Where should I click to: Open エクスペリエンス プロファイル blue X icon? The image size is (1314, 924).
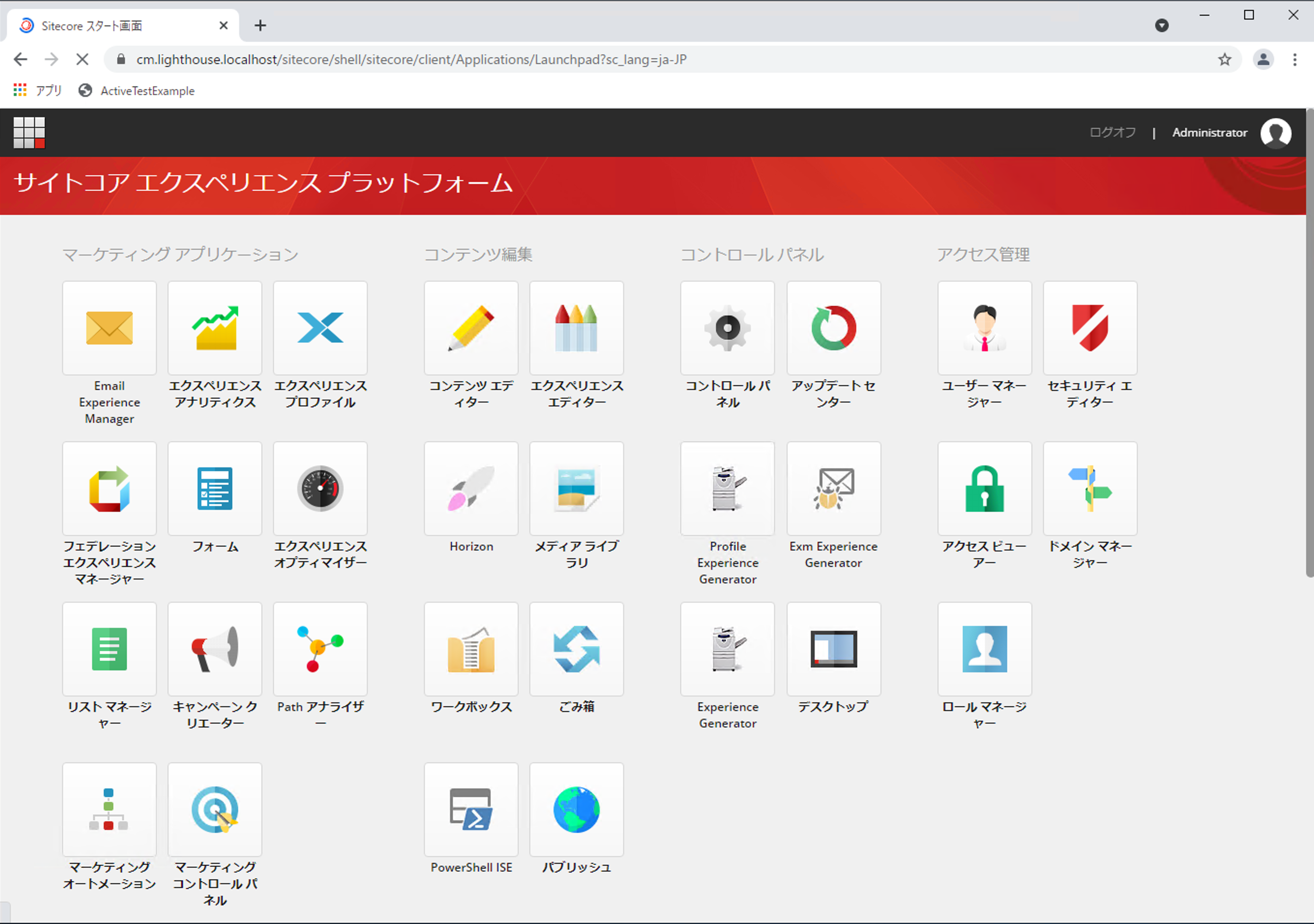[320, 328]
